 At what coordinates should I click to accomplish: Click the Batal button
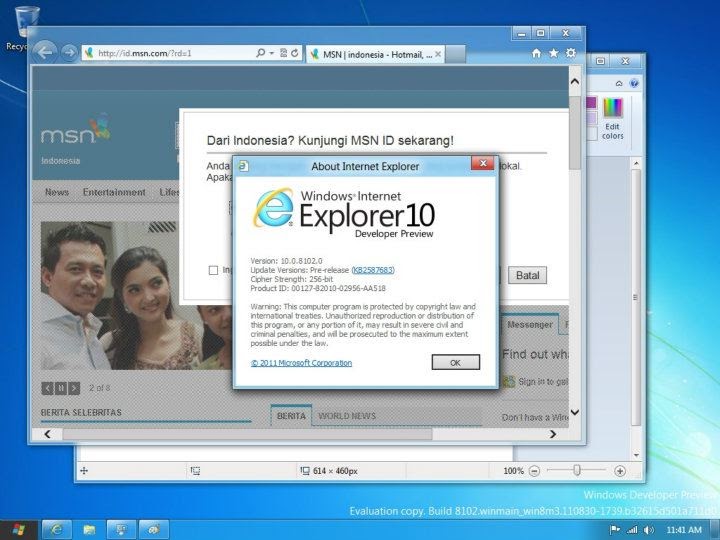click(x=527, y=275)
